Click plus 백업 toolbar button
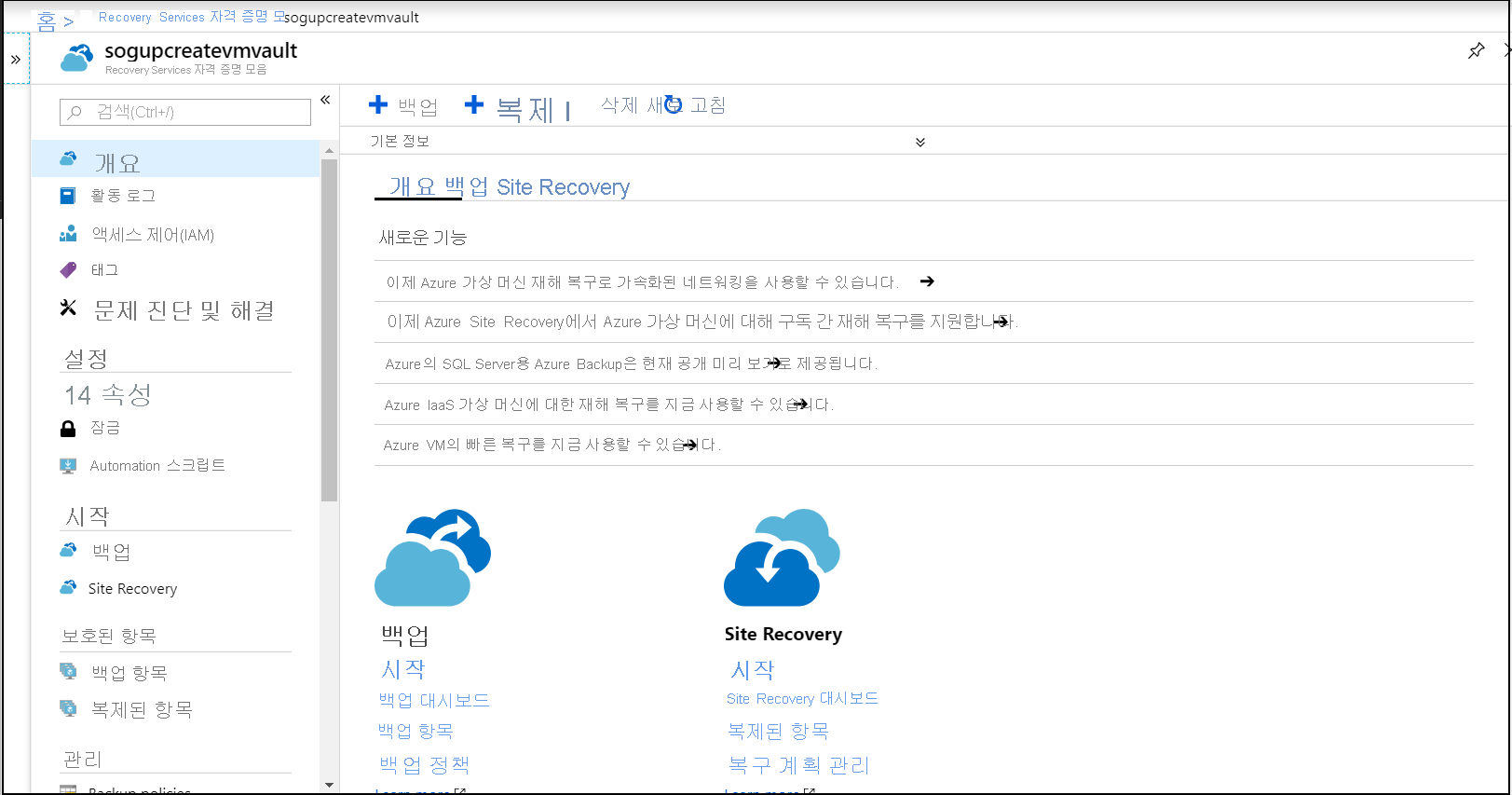The image size is (1512, 795). click(x=403, y=106)
